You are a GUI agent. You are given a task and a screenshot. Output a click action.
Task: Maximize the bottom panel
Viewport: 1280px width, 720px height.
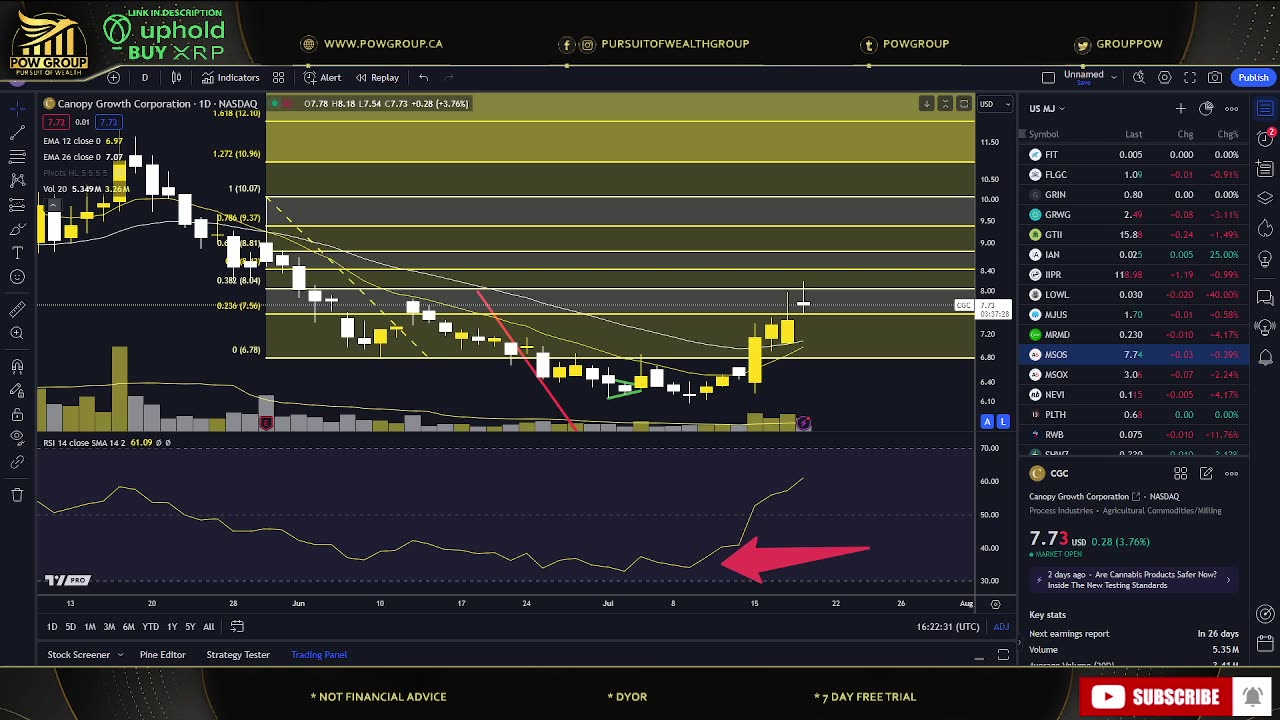[x=1003, y=655]
